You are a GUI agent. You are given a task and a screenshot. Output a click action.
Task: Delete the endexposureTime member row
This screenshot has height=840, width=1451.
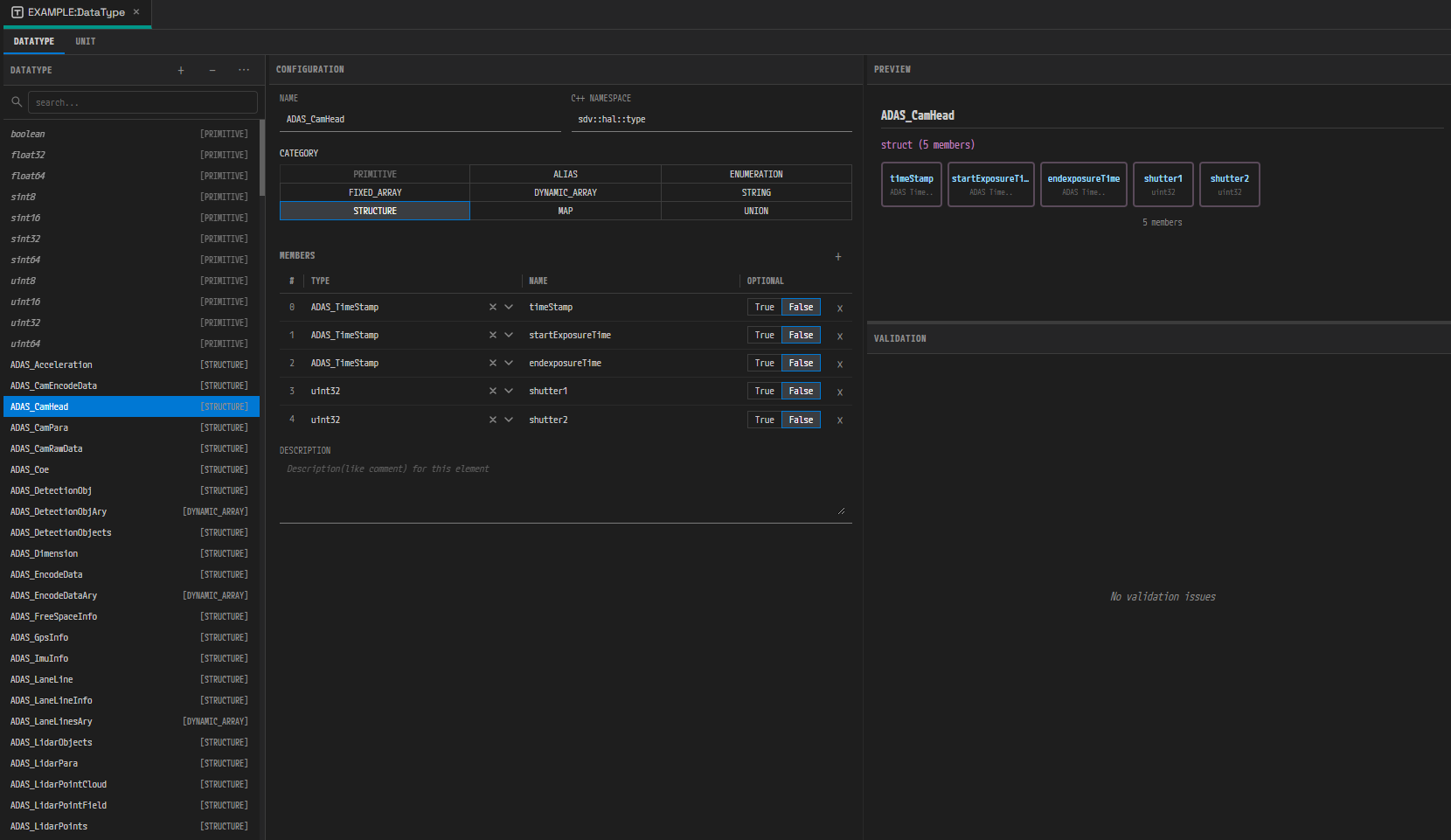pos(840,364)
